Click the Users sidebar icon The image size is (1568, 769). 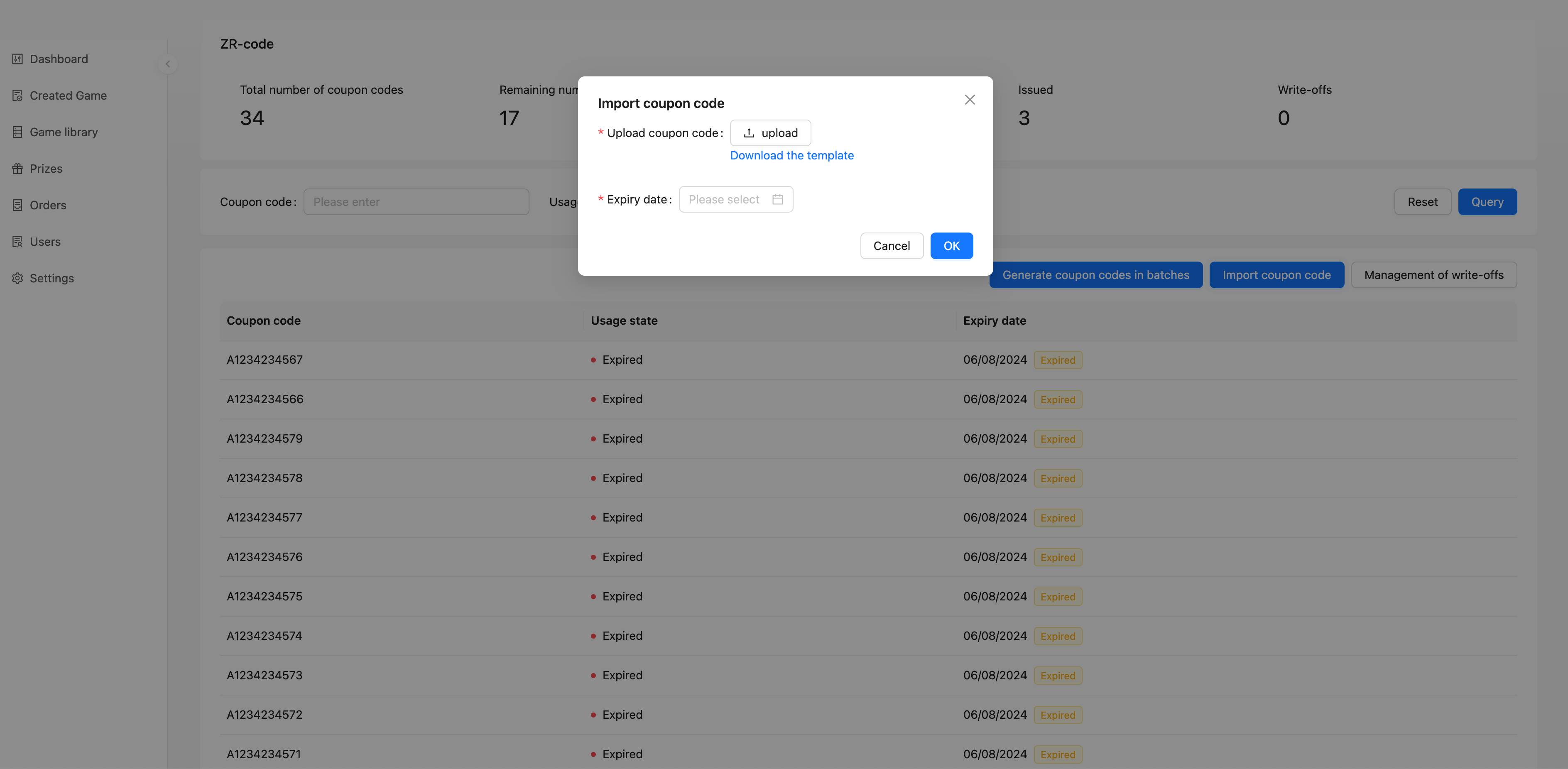click(17, 242)
